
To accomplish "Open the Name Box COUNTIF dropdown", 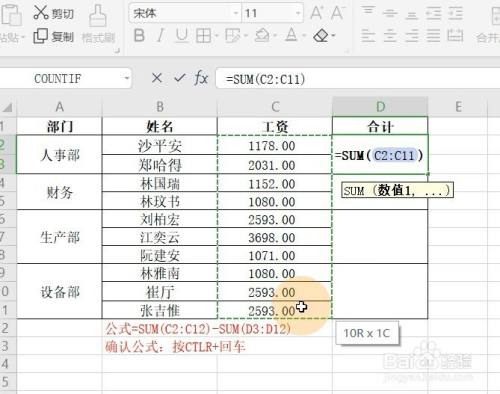I will click(x=127, y=79).
